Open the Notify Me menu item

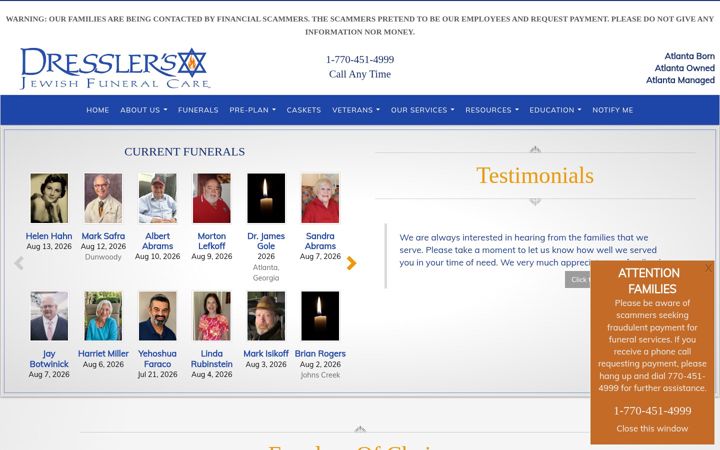click(x=613, y=110)
